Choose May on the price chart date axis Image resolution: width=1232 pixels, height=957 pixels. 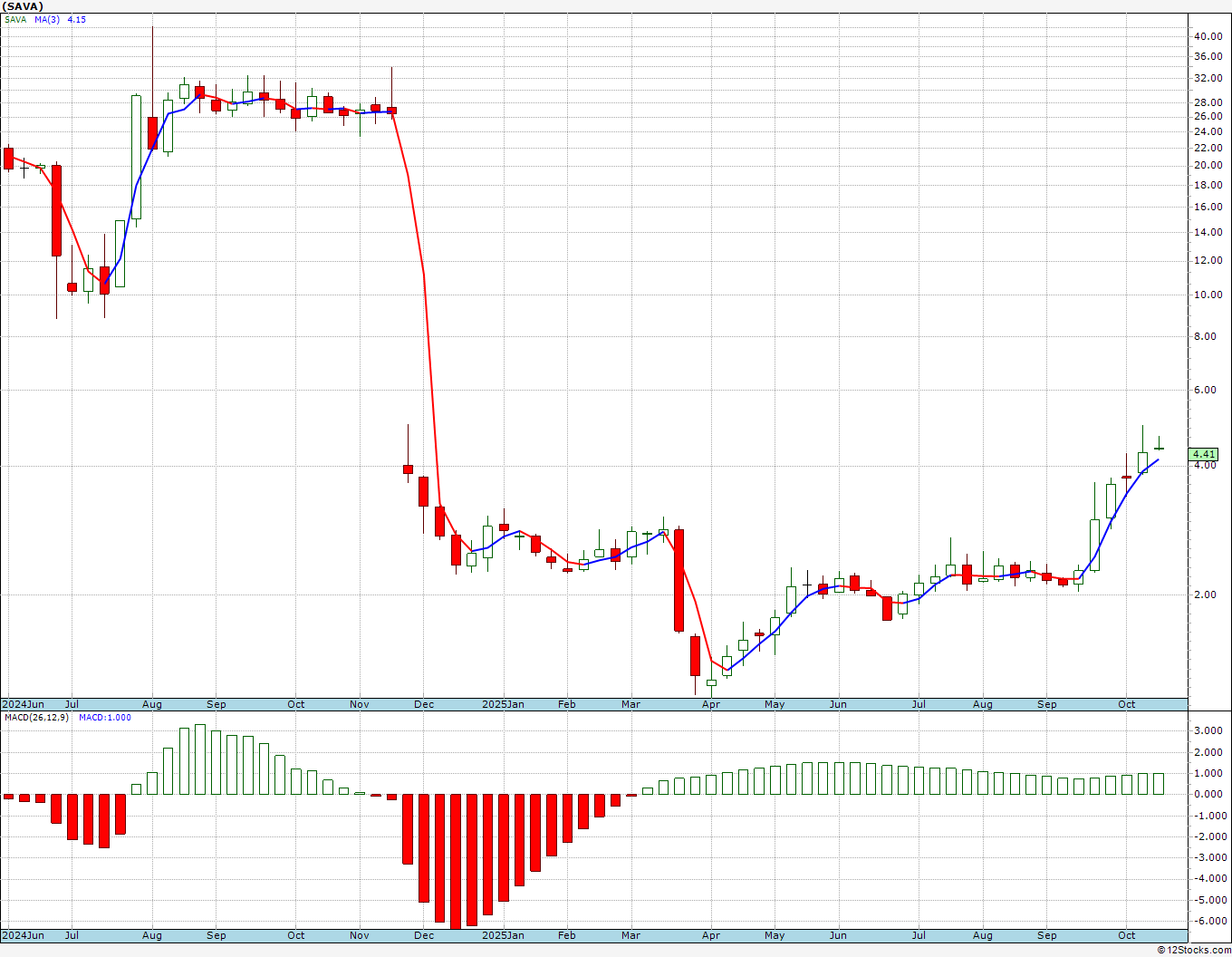point(775,704)
